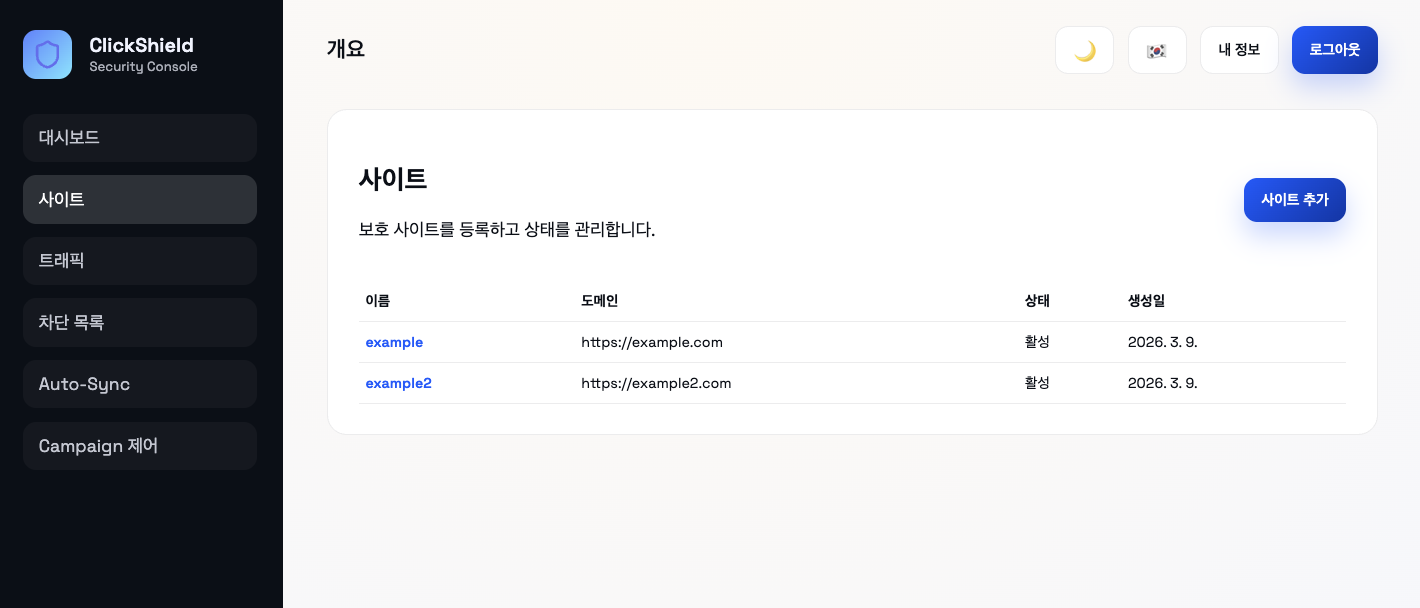
Task: Go to 트래픽 in the sidebar
Action: point(140,261)
